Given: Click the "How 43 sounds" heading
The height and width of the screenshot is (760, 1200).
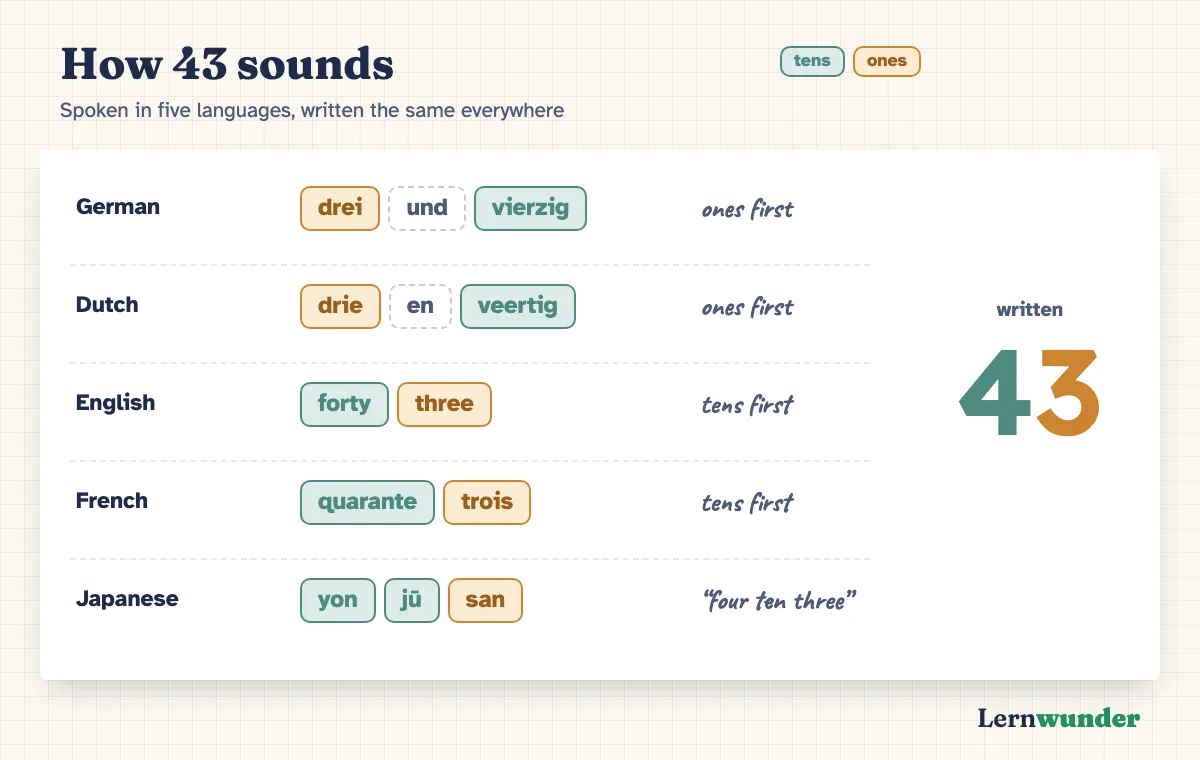Looking at the screenshot, I should pos(227,65).
